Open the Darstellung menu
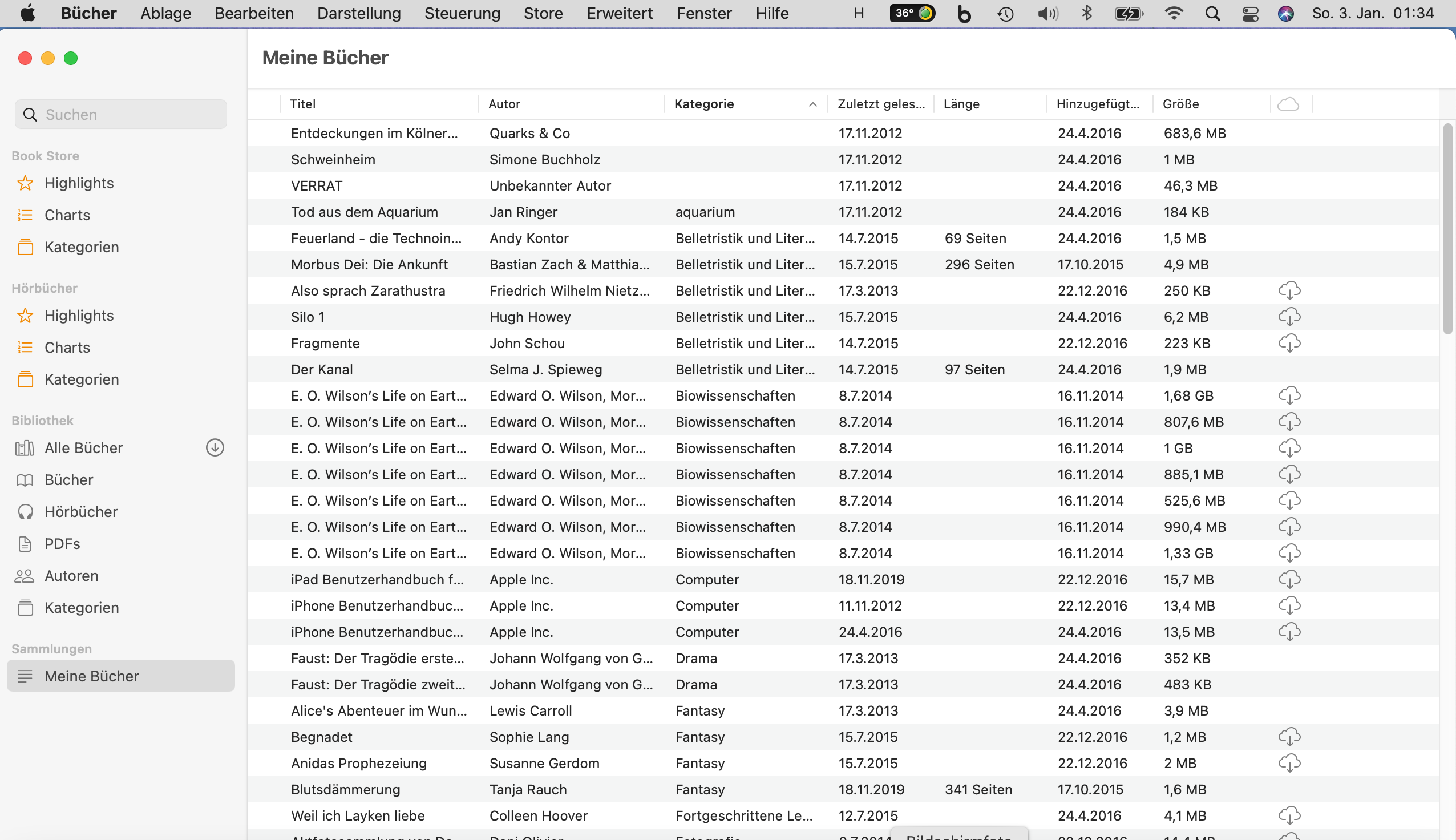Viewport: 1456px width, 840px height. (x=359, y=13)
